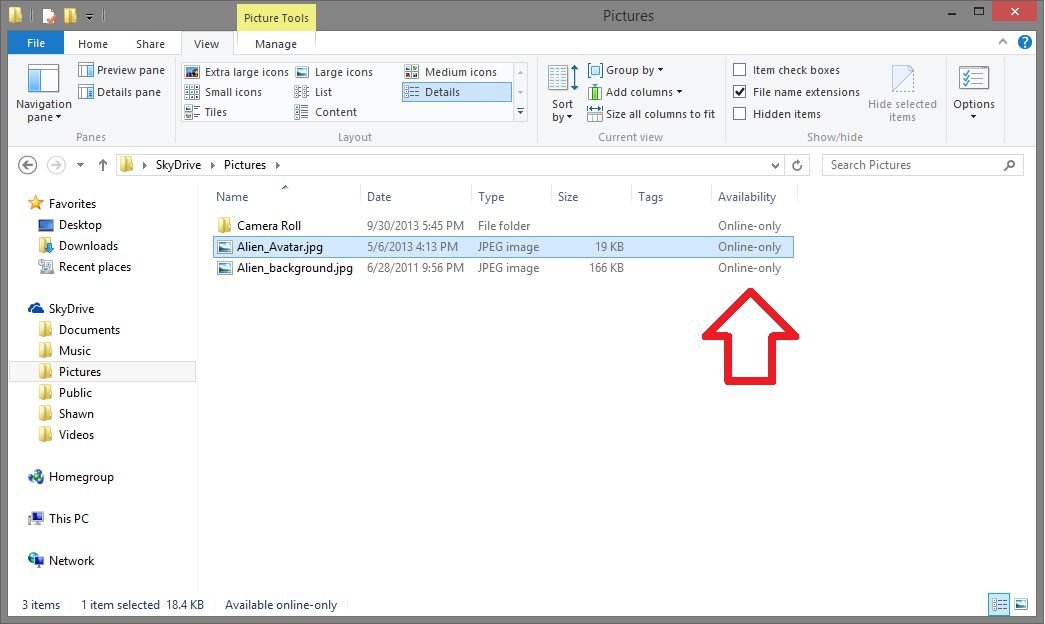Open the Help question mark icon
The image size is (1045, 624).
[1025, 43]
